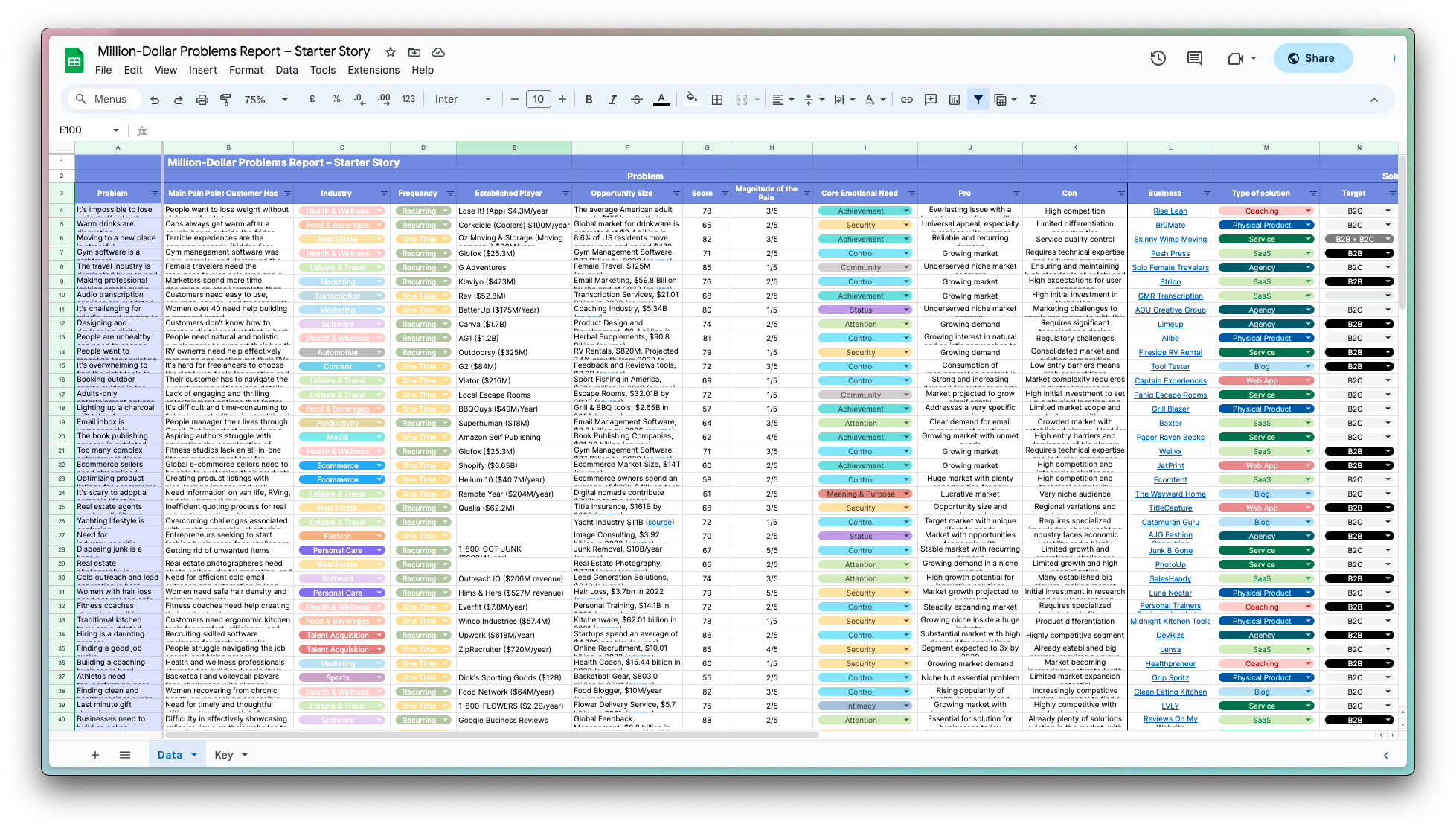Open the Format menu
Screen dimensions: 1456x830
(246, 70)
